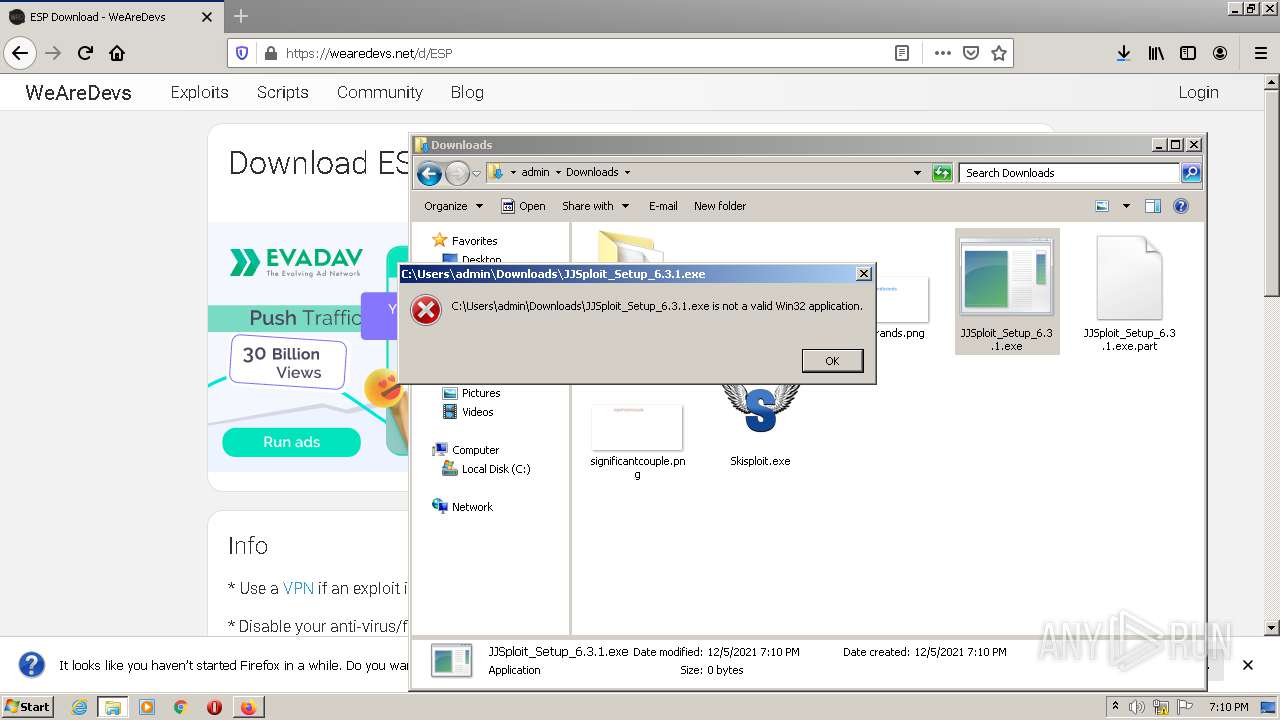The width and height of the screenshot is (1280, 720).
Task: Open volume control in system tray
Action: [1138, 707]
